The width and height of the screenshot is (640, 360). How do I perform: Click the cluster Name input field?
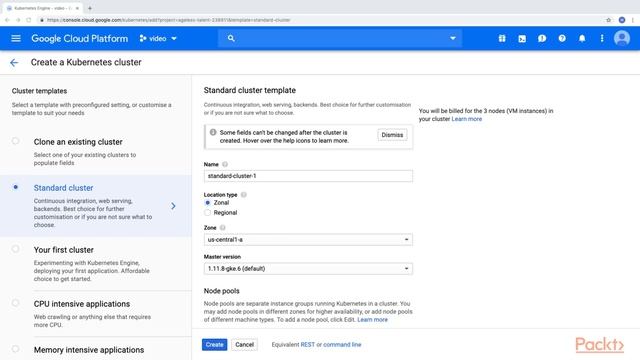coord(308,176)
